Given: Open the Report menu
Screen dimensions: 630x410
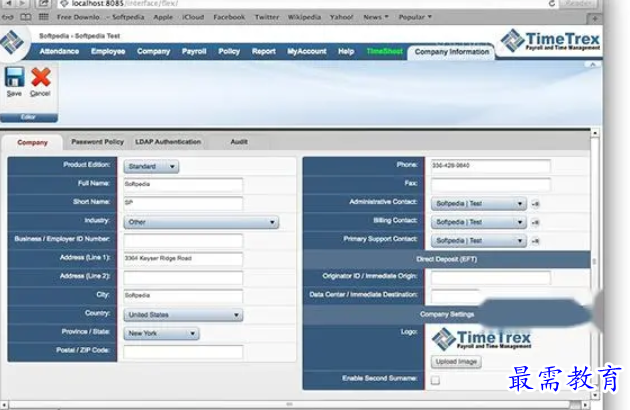Looking at the screenshot, I should click(x=264, y=51).
